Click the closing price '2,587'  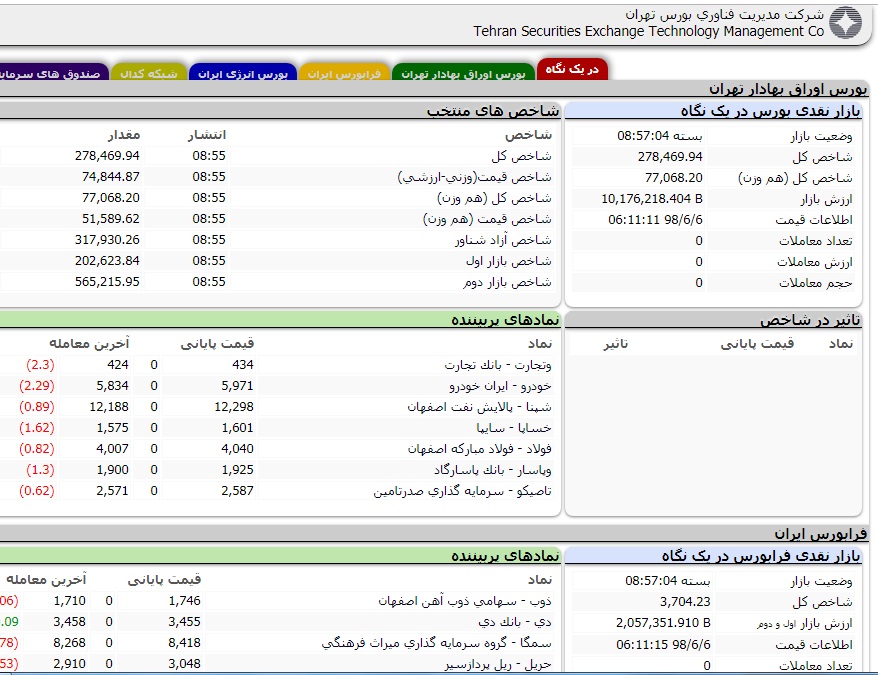pyautogui.click(x=237, y=491)
